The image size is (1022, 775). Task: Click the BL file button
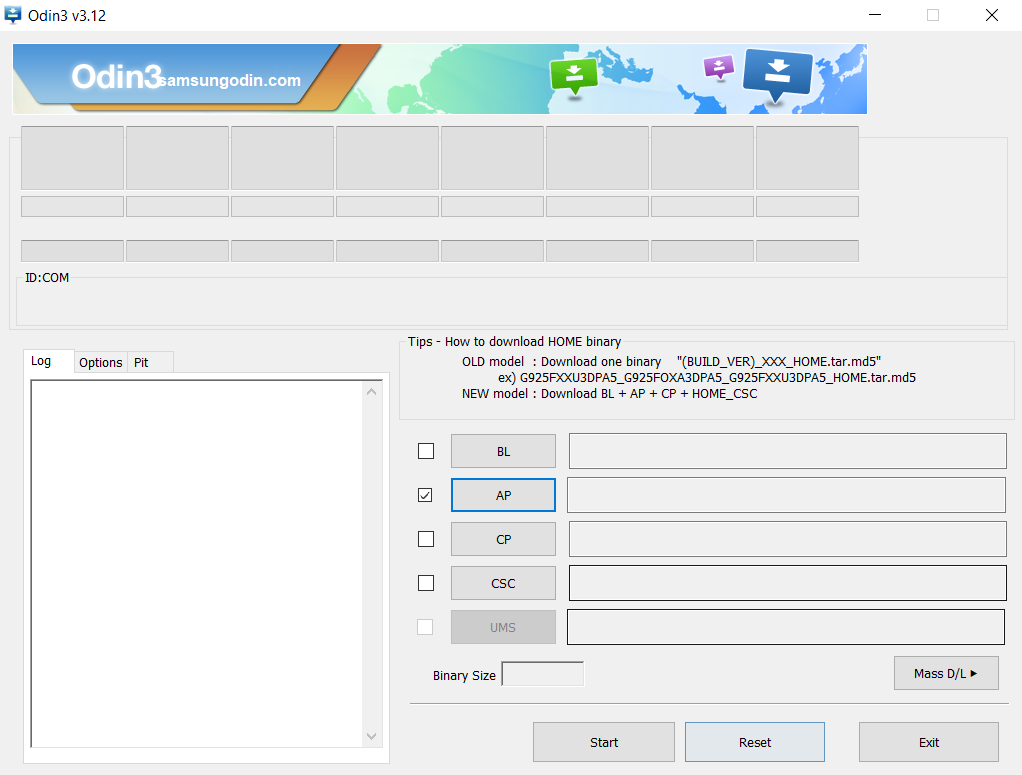503,451
